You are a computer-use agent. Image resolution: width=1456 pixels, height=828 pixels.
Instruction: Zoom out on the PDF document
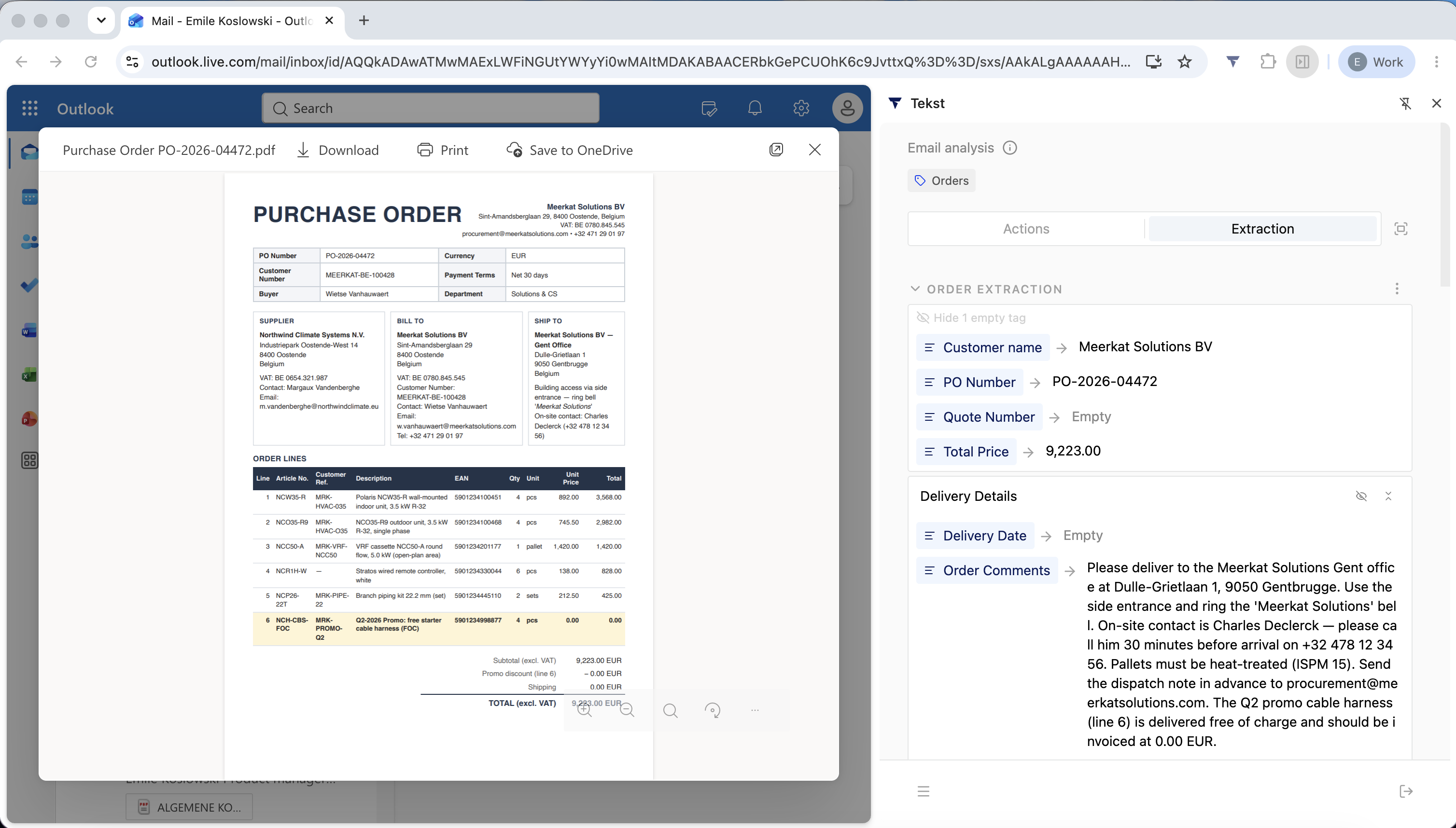pyautogui.click(x=627, y=710)
